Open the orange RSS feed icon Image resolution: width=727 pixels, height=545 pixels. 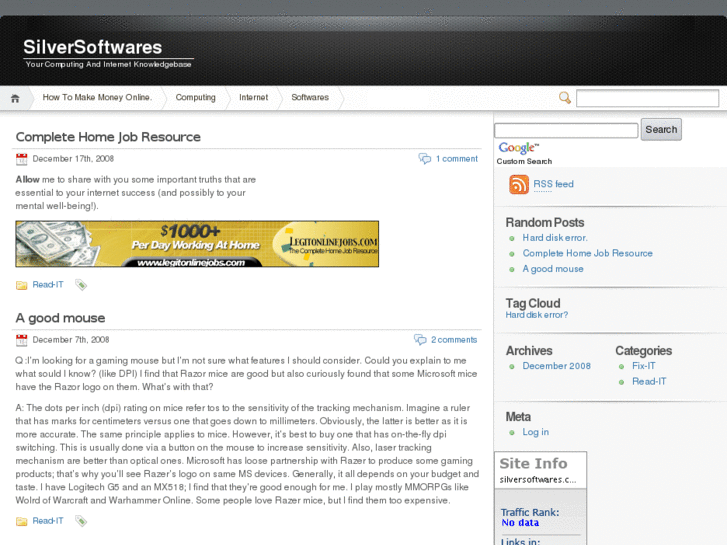pos(519,184)
